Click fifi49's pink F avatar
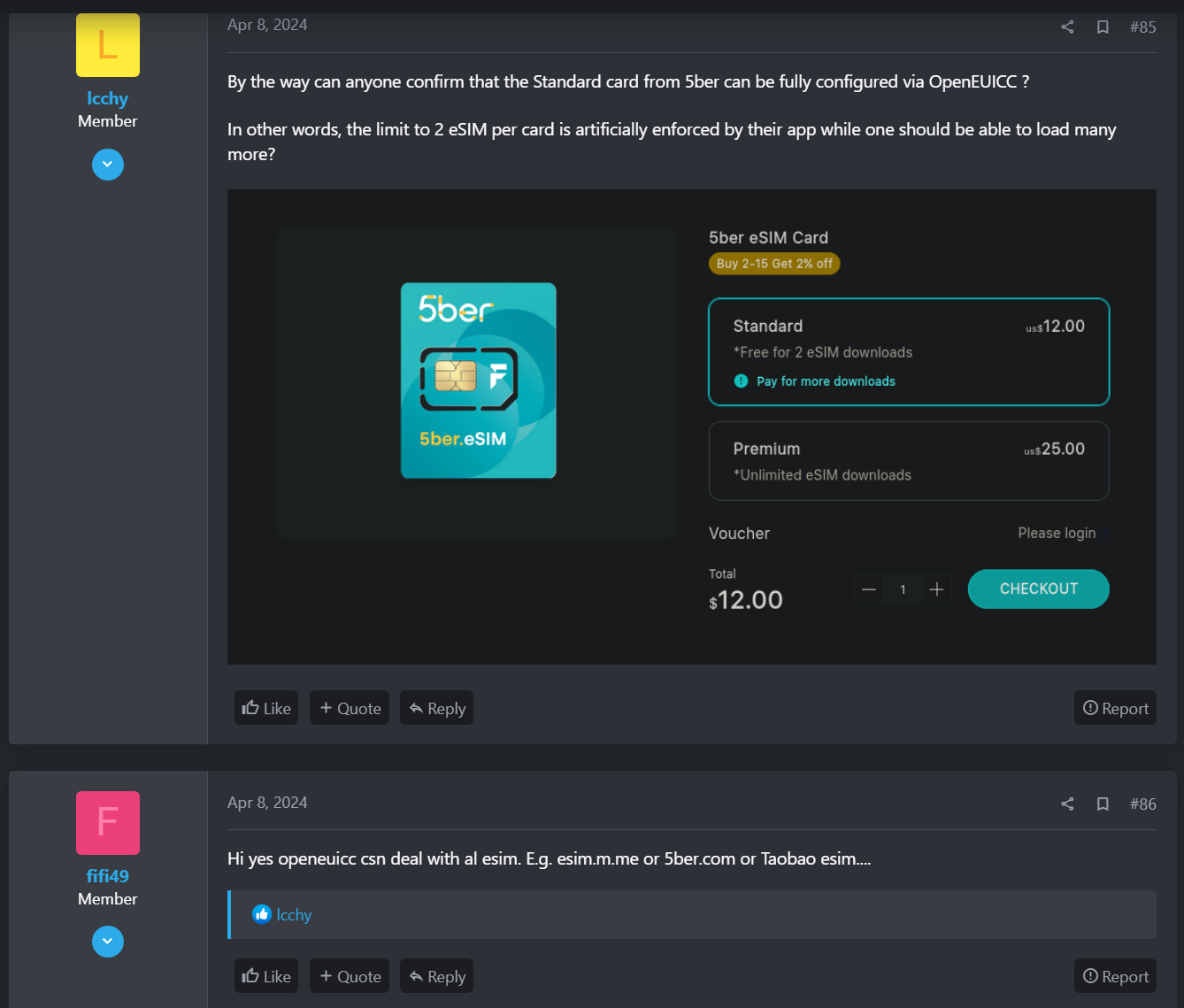Image resolution: width=1184 pixels, height=1008 pixels. (108, 823)
